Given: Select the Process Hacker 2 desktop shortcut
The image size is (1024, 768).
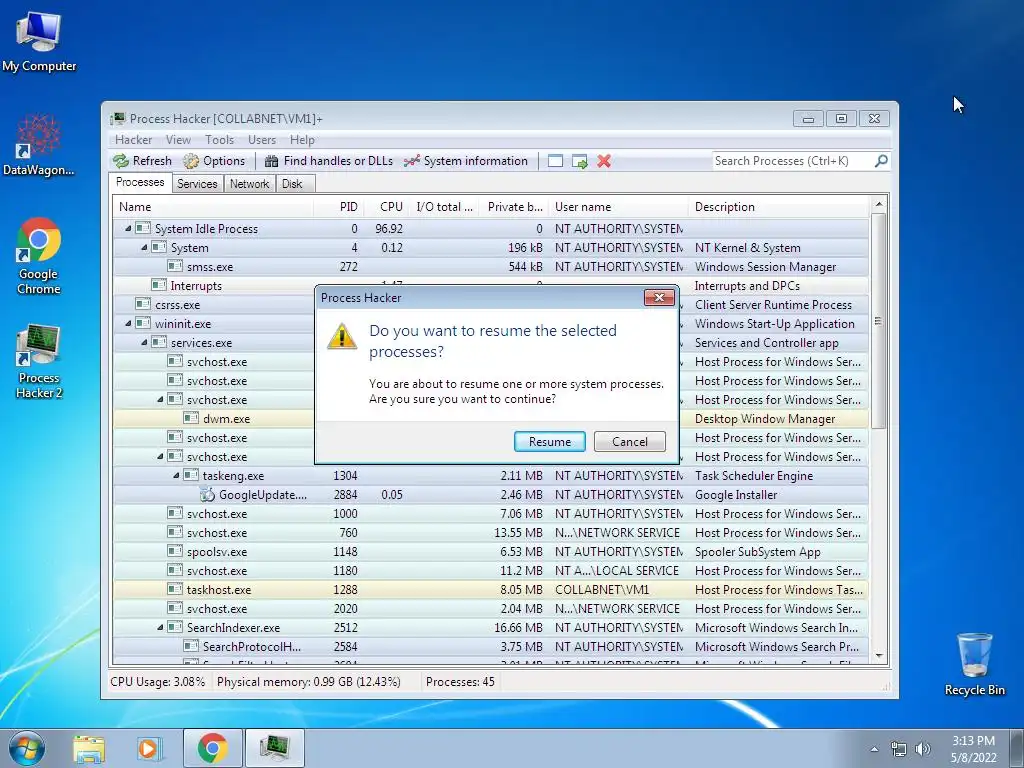Looking at the screenshot, I should pos(39,361).
